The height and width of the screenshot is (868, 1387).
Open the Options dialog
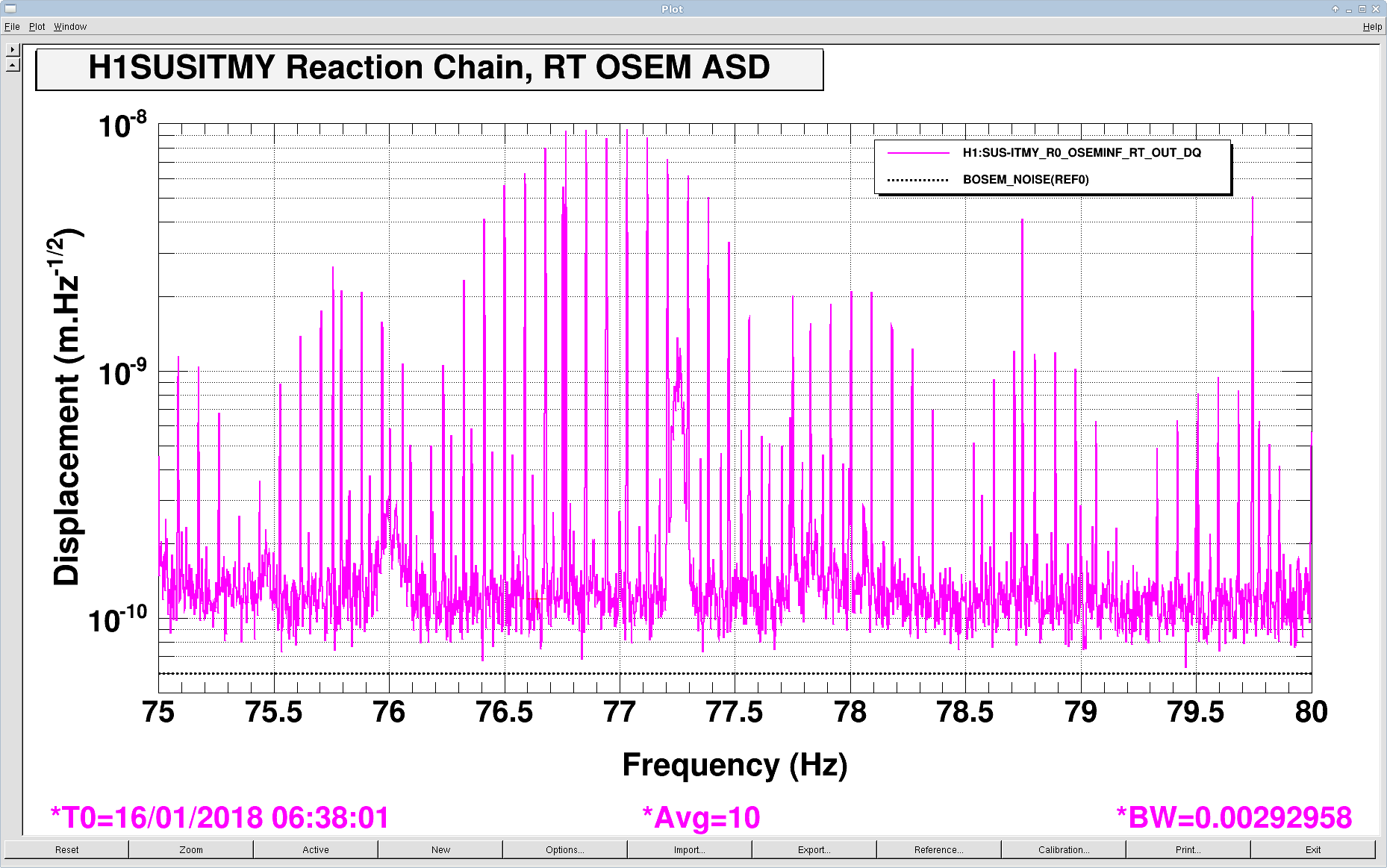tap(564, 849)
